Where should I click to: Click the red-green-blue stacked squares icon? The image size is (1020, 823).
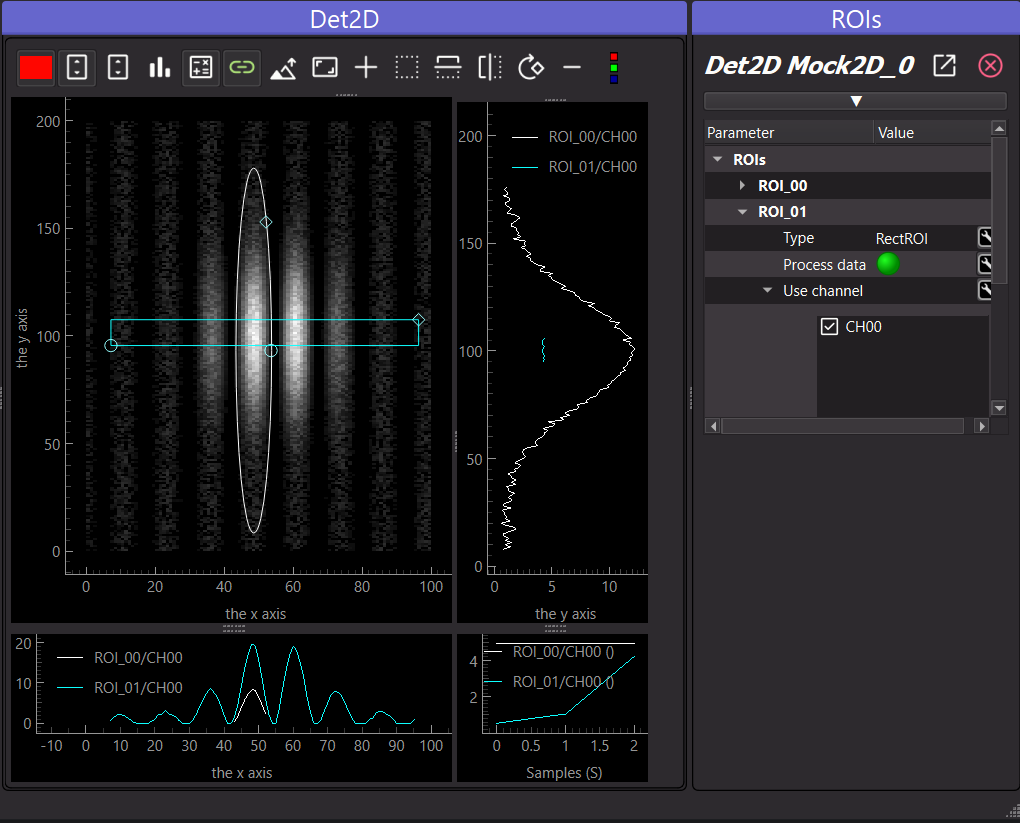(613, 68)
